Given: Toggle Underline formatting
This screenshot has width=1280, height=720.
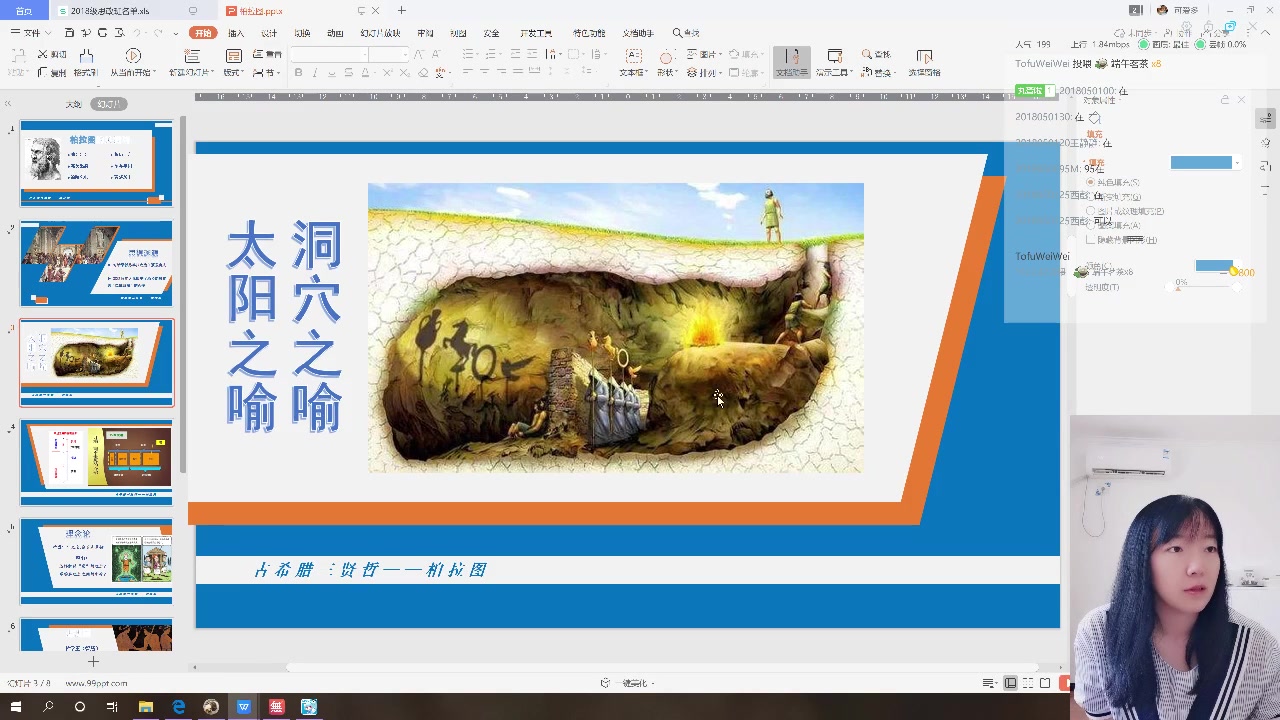Looking at the screenshot, I should (331, 73).
